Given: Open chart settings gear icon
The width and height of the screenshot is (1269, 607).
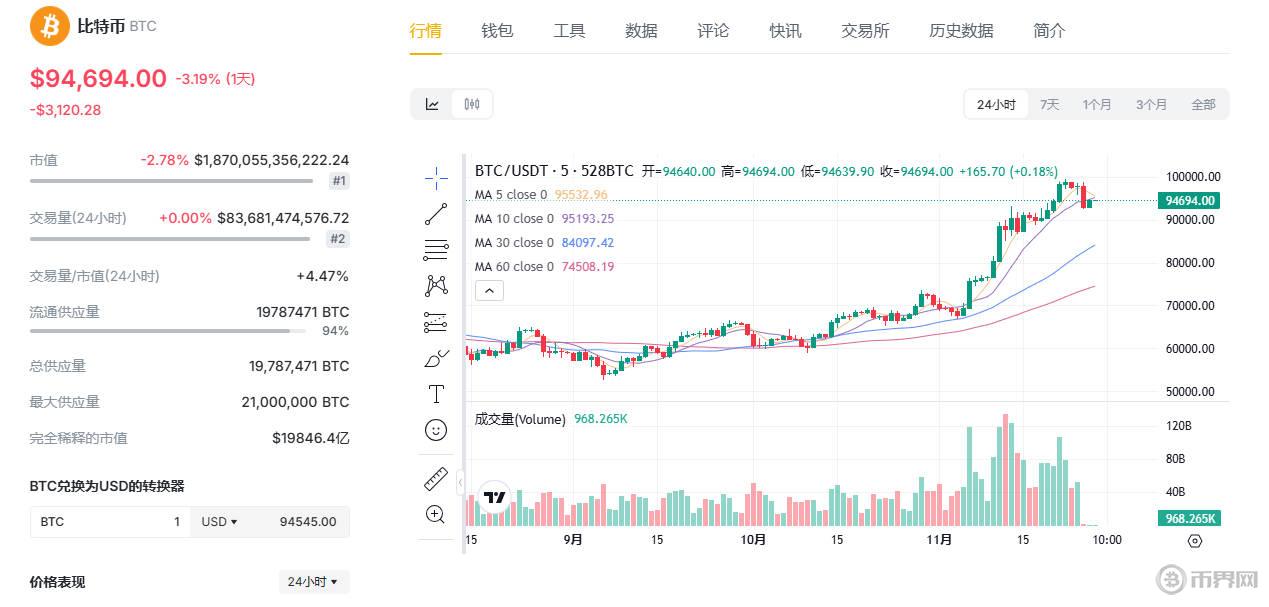Looking at the screenshot, I should pyautogui.click(x=1194, y=540).
